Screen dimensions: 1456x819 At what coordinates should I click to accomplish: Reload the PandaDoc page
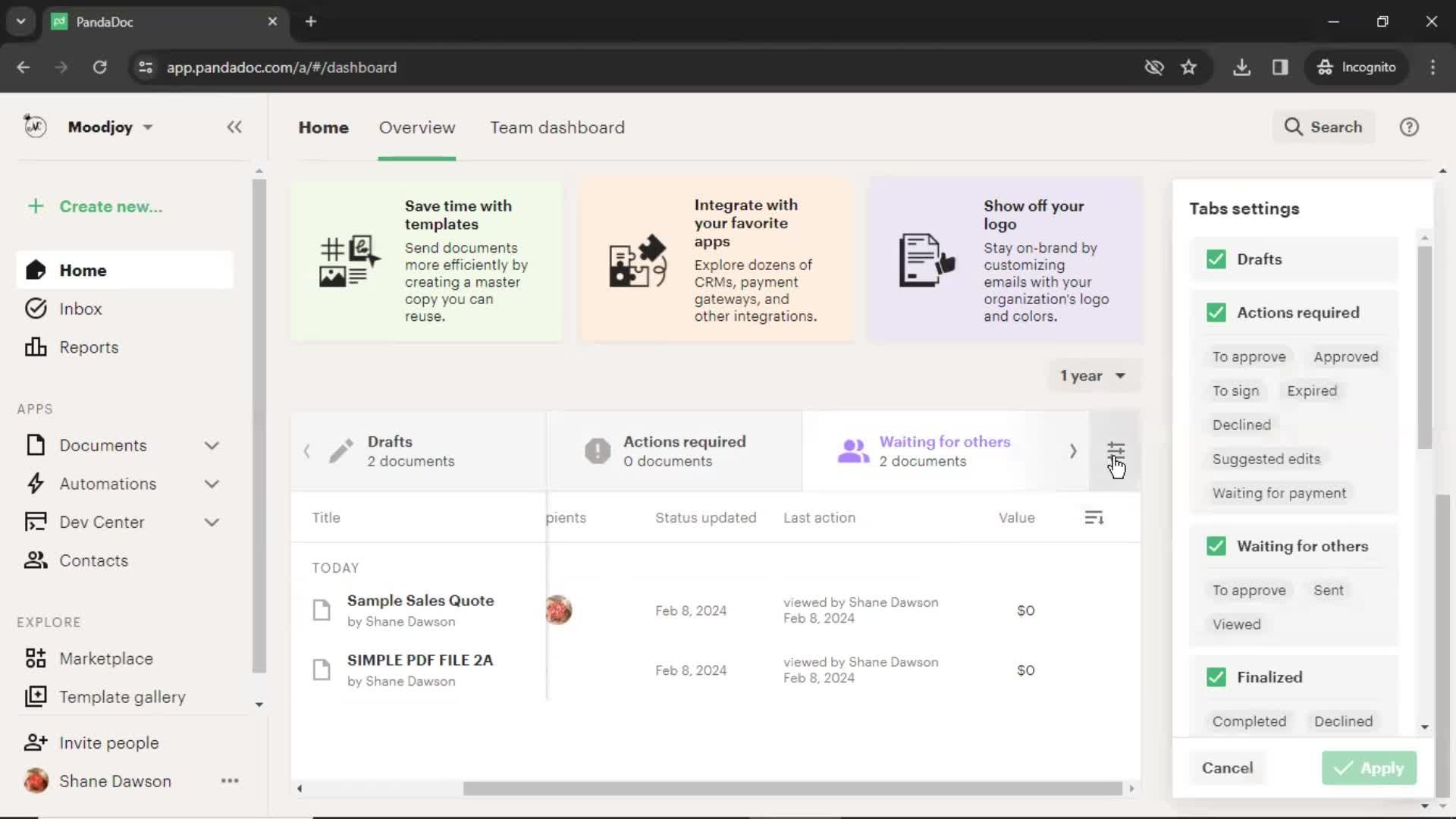tap(99, 67)
